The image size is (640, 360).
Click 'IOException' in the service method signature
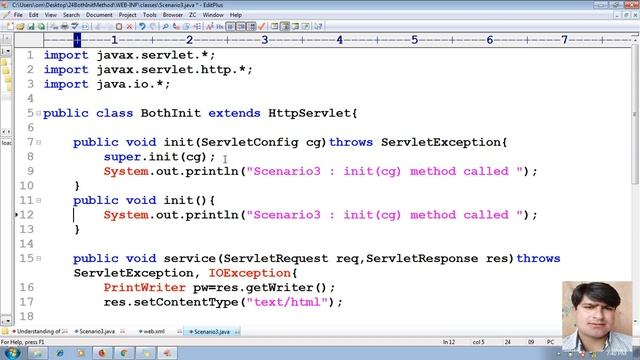click(x=250, y=273)
